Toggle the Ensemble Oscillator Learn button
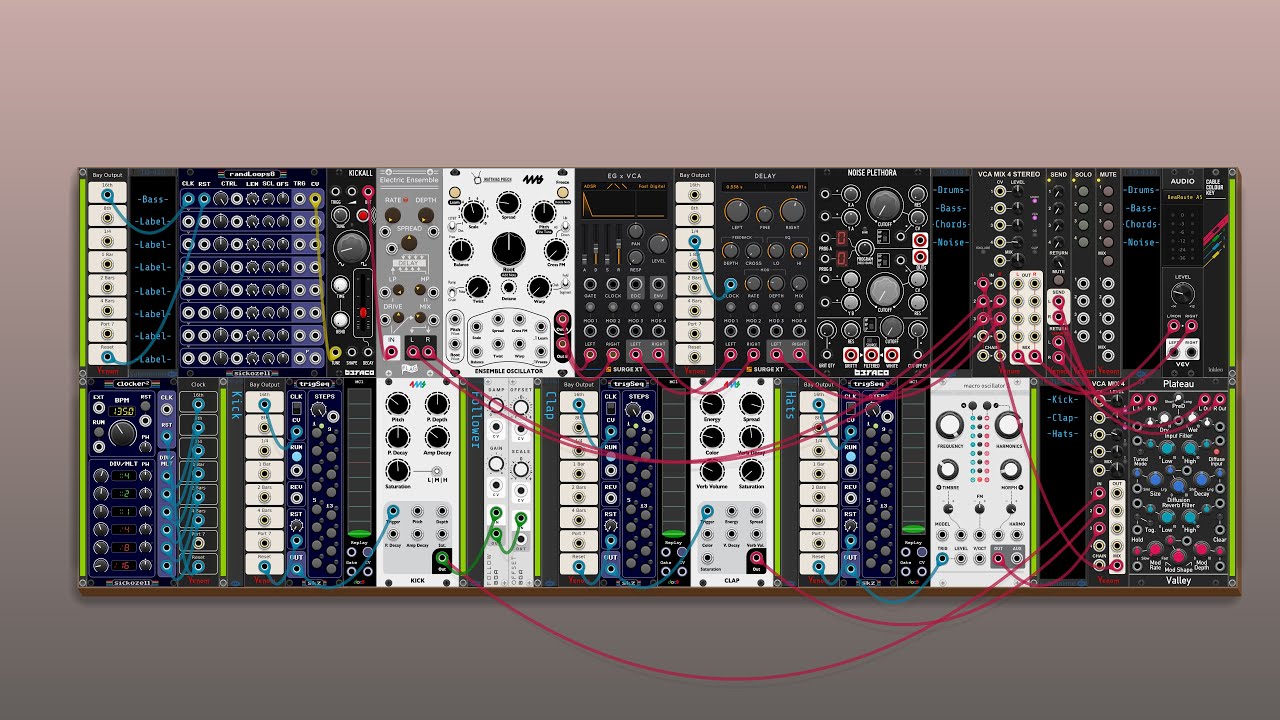1280x720 pixels. tap(455, 192)
